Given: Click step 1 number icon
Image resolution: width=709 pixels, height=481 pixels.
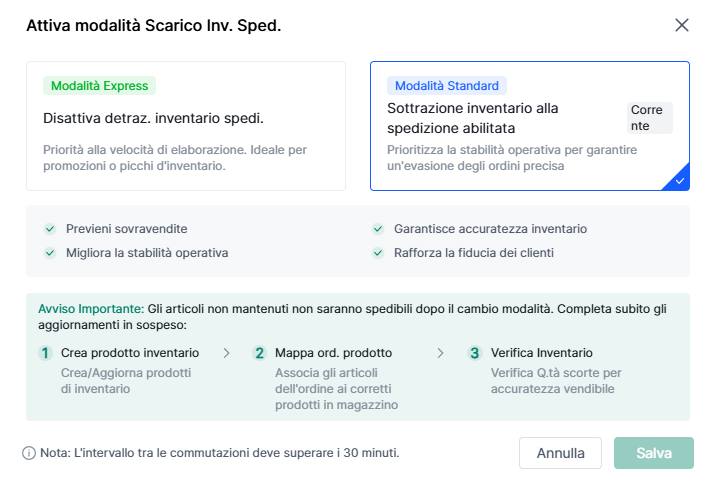Looking at the screenshot, I should pos(45,353).
